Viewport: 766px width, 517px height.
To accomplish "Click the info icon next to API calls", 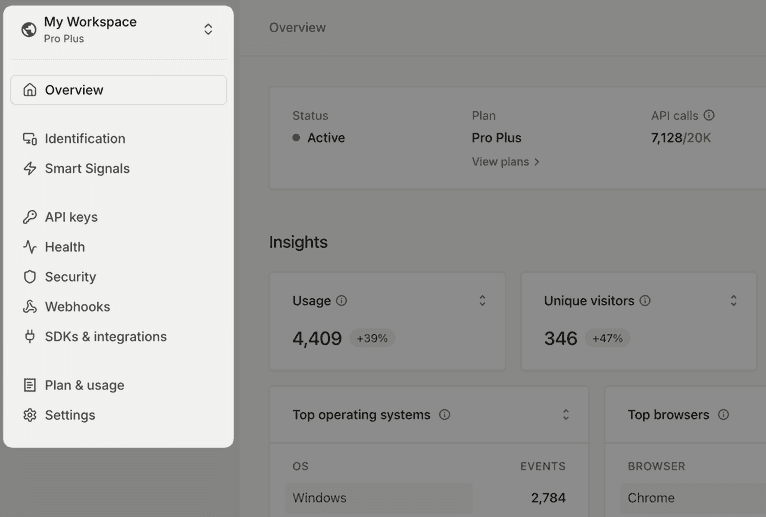I will pyautogui.click(x=709, y=116).
